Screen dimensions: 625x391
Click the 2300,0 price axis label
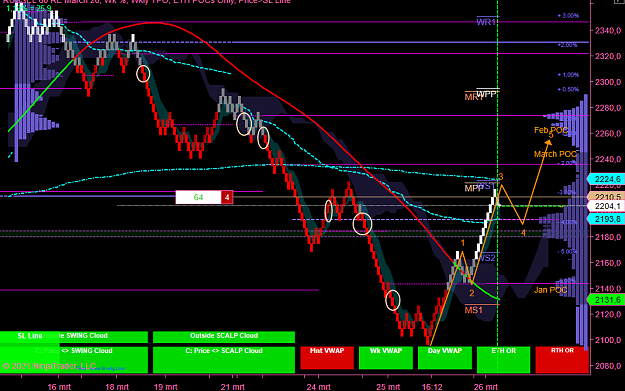(608, 82)
